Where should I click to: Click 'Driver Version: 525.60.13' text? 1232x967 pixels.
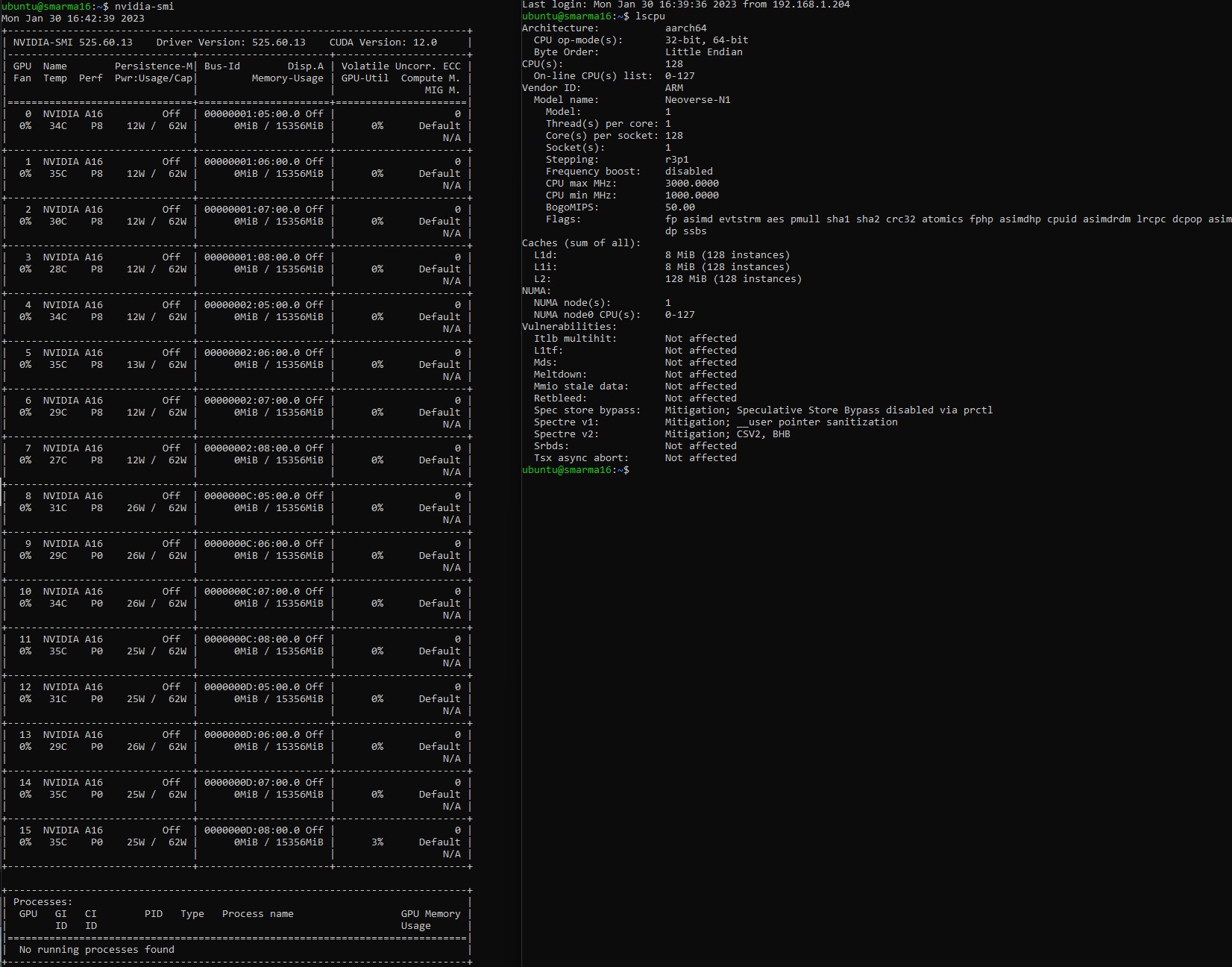[231, 42]
